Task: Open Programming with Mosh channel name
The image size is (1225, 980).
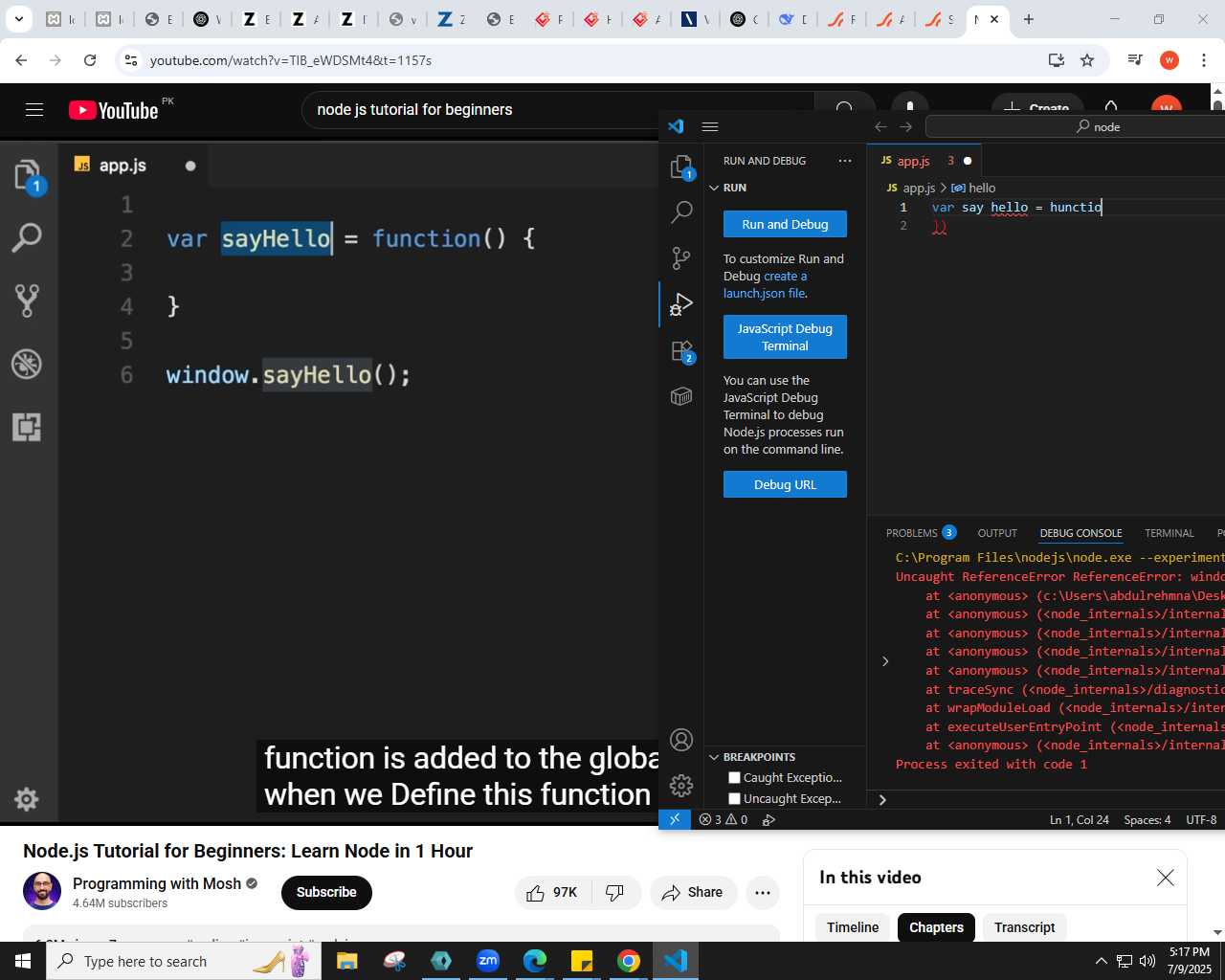Action: coord(157,883)
